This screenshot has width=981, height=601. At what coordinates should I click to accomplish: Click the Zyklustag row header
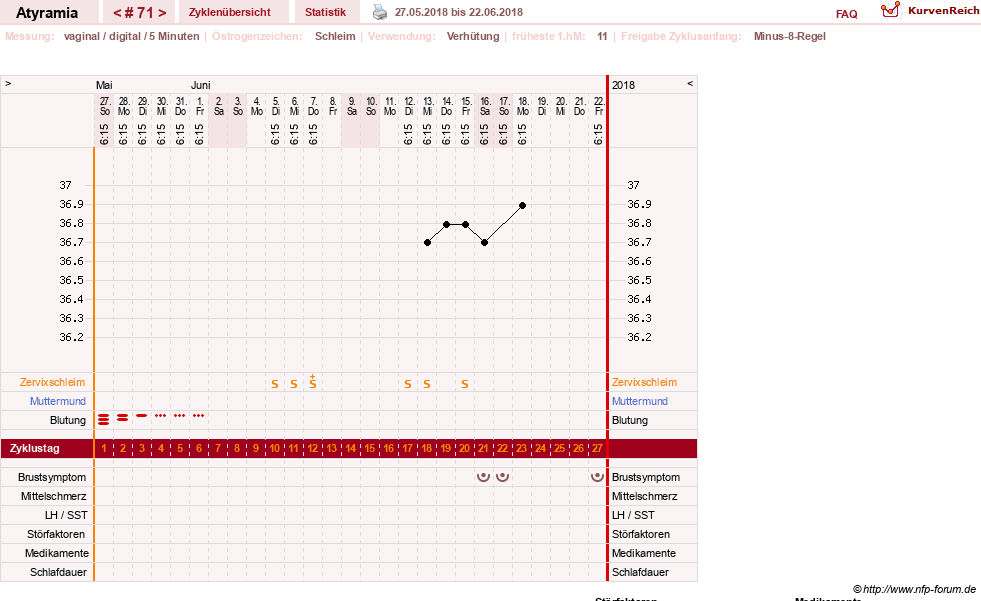[x=34, y=448]
